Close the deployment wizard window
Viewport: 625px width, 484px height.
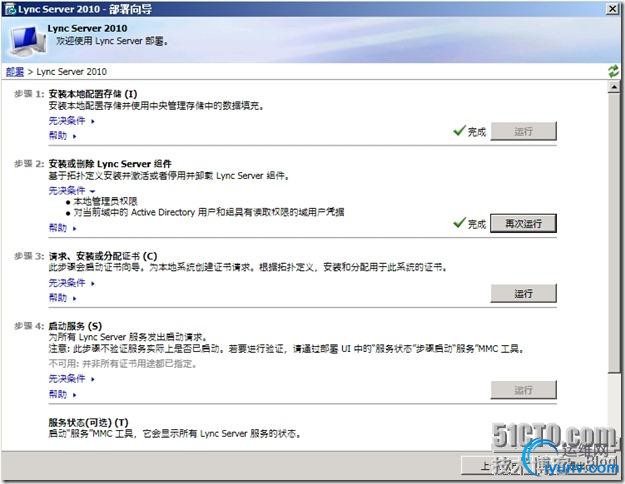point(612,8)
